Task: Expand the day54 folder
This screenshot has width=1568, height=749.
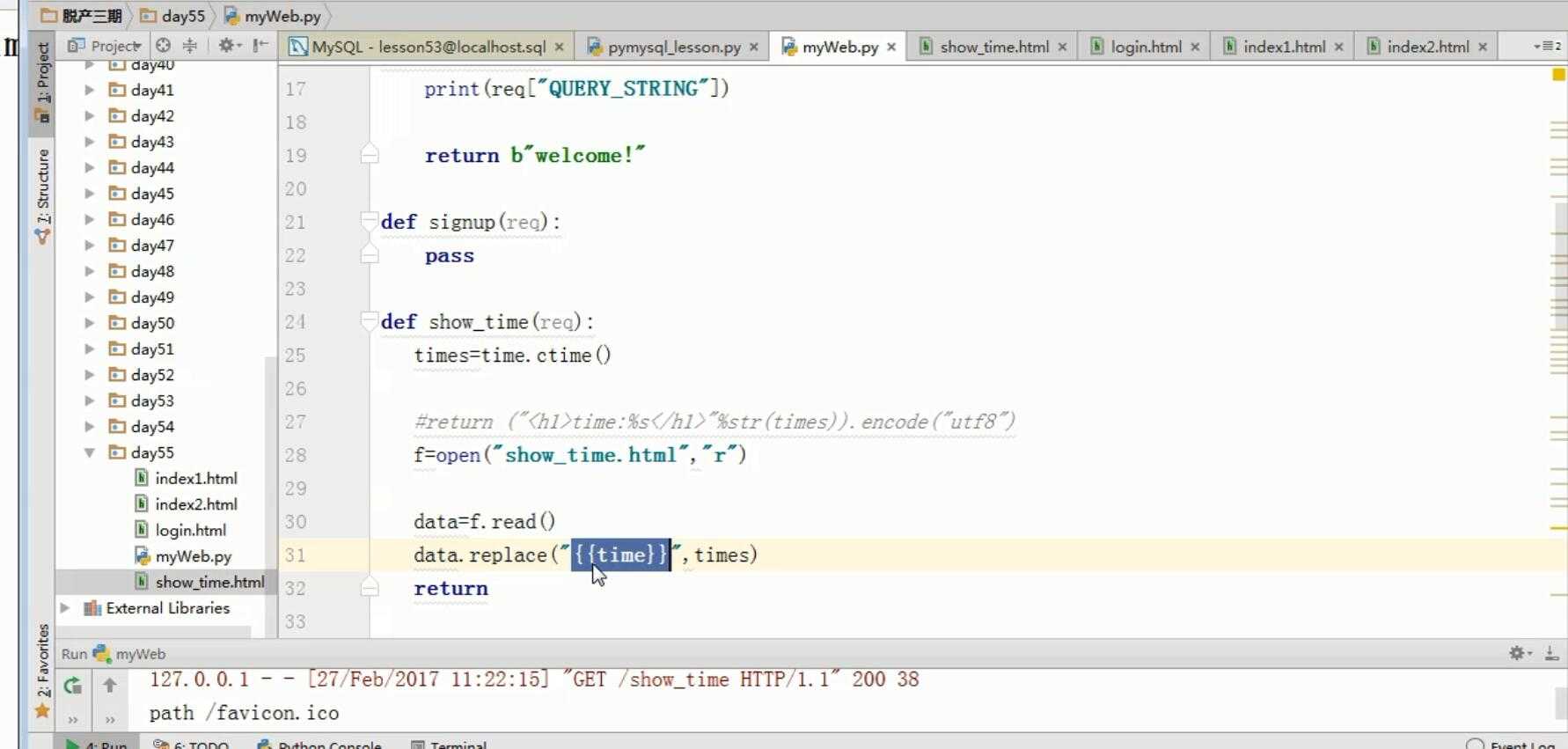Action: click(x=89, y=427)
